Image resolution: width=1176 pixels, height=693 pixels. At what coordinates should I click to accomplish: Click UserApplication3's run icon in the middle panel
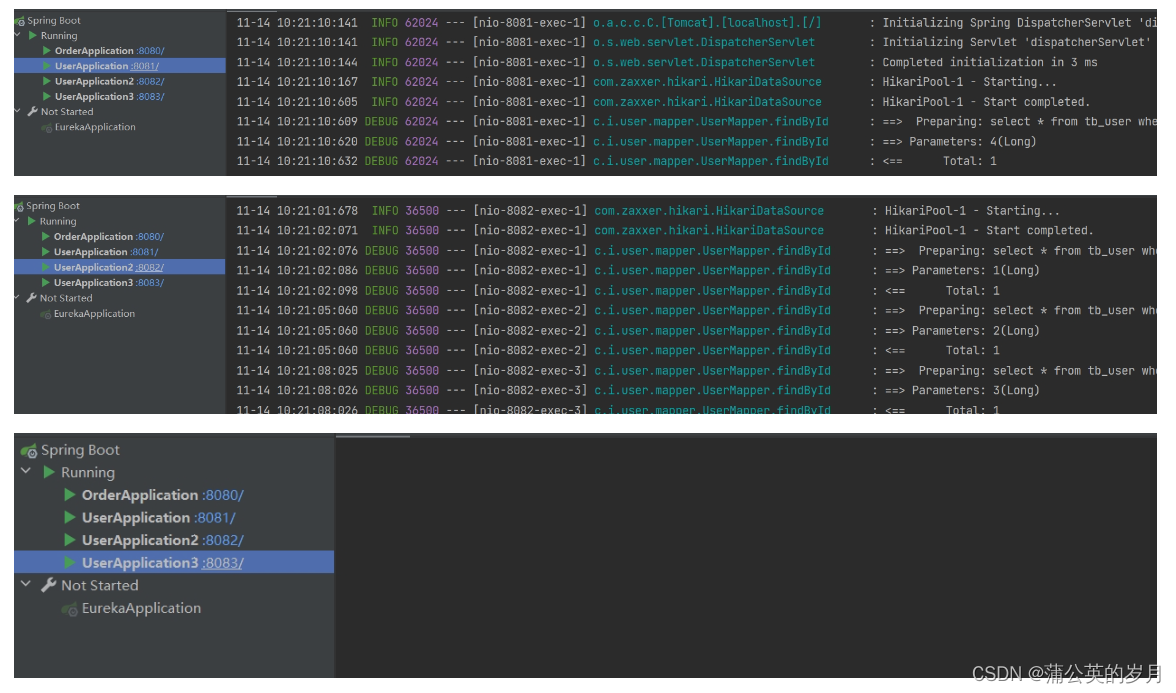click(x=46, y=283)
